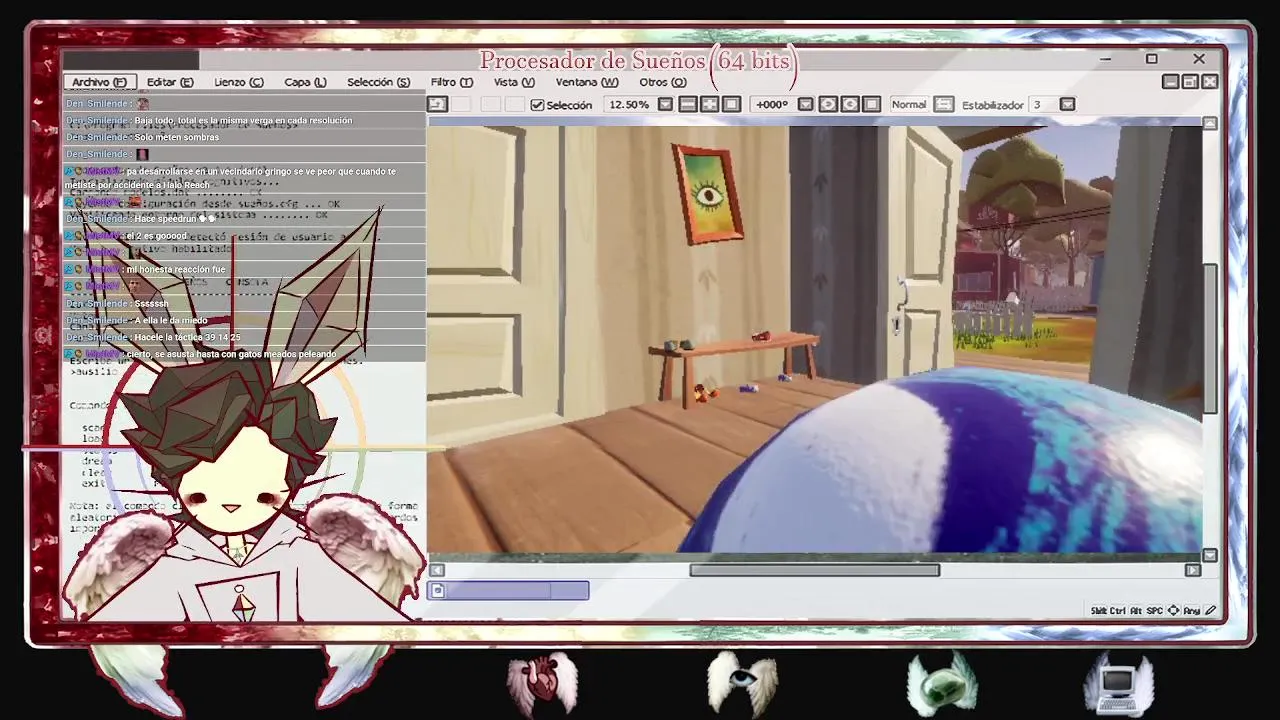
Task: Click the +000° rotation angle field
Action: click(772, 105)
